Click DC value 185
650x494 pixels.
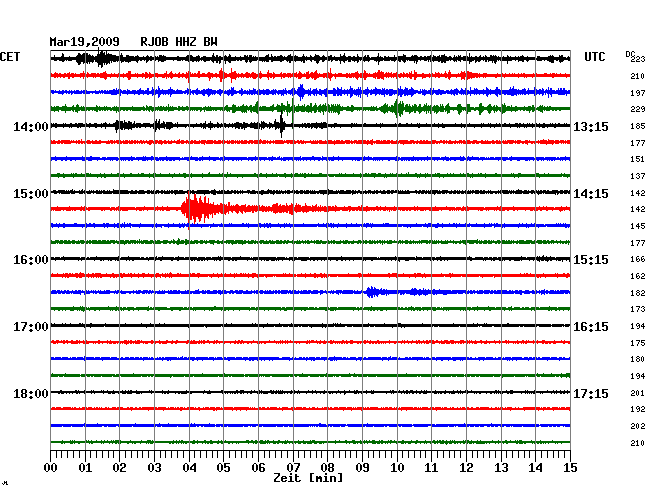pos(638,126)
